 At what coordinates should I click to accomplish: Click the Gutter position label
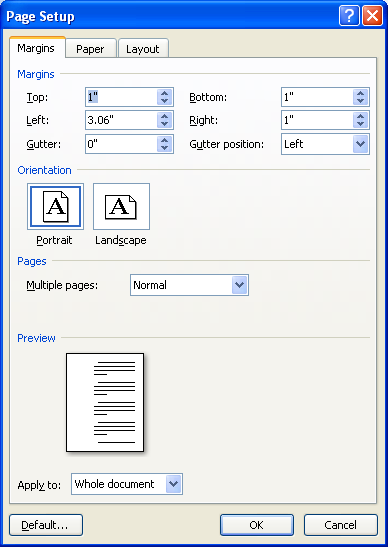(226, 144)
